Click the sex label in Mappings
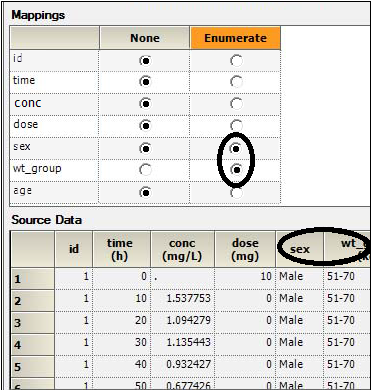 [x=22, y=146]
